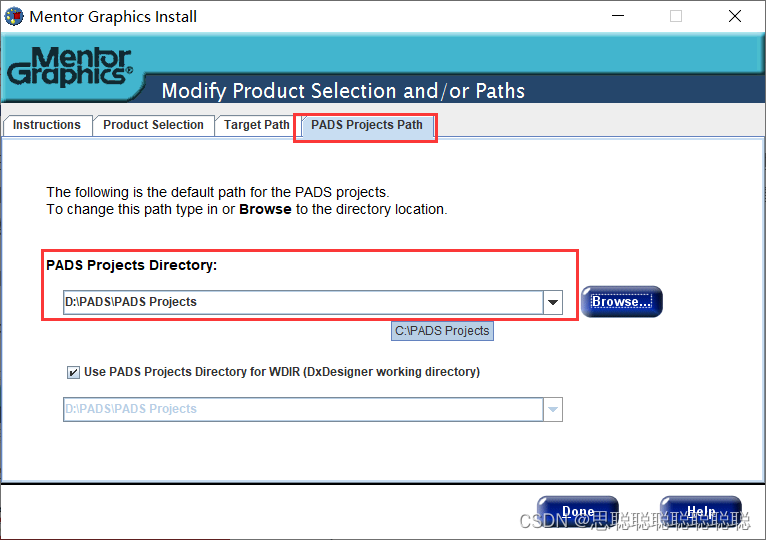
Task: Choose the C:\PADS Projects suggestion
Action: coord(442,331)
